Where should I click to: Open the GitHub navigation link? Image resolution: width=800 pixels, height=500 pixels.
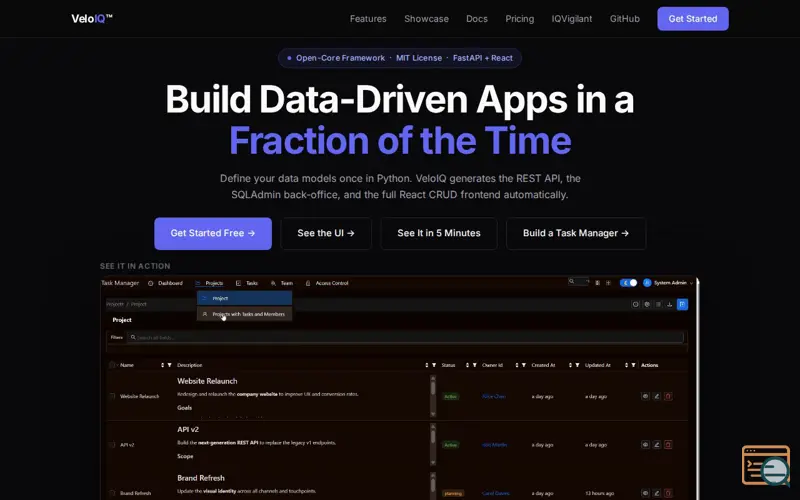(x=624, y=19)
